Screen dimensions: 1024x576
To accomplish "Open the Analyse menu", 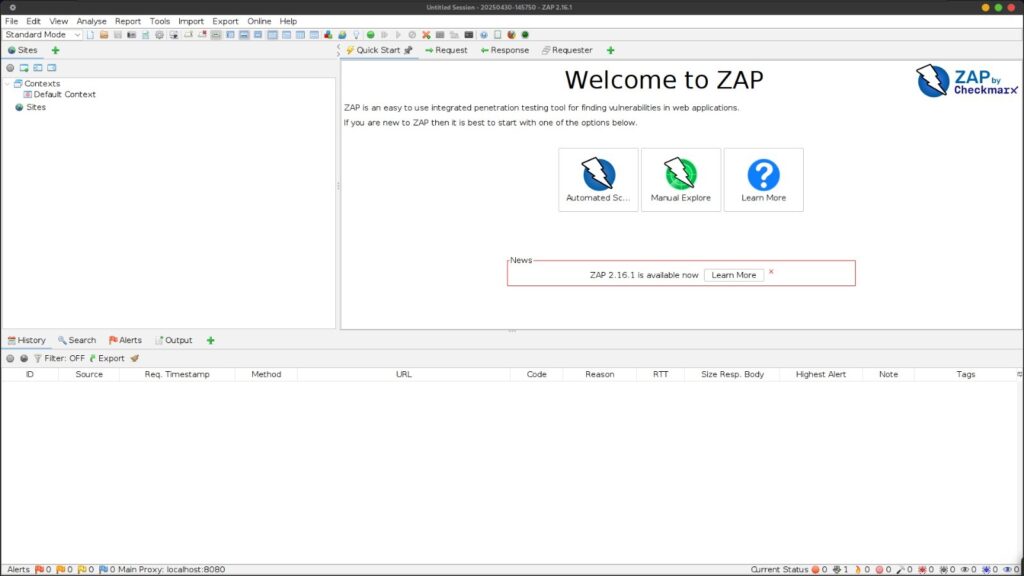I will coord(91,21).
